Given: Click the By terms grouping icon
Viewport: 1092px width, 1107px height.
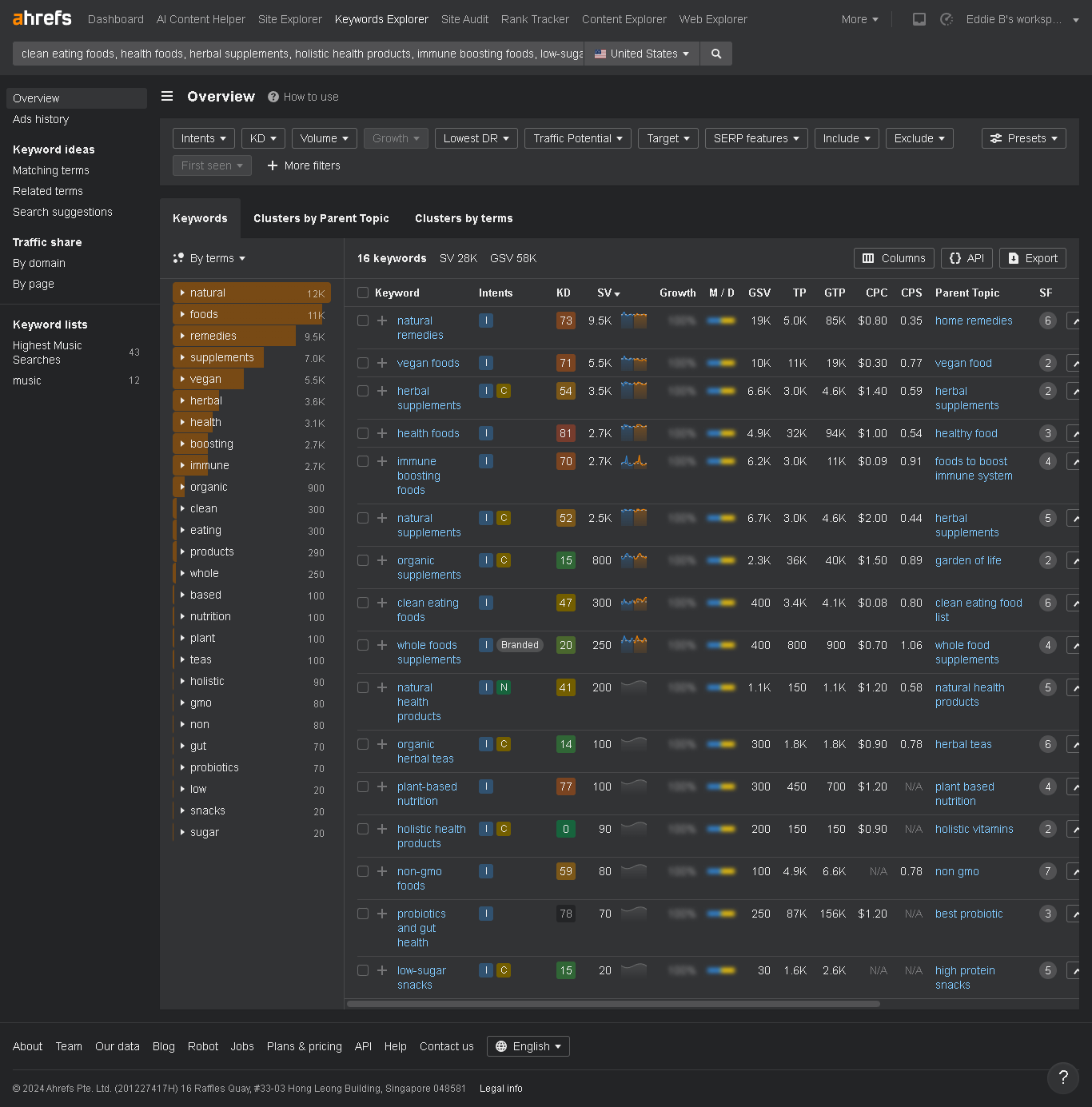Looking at the screenshot, I should (178, 258).
